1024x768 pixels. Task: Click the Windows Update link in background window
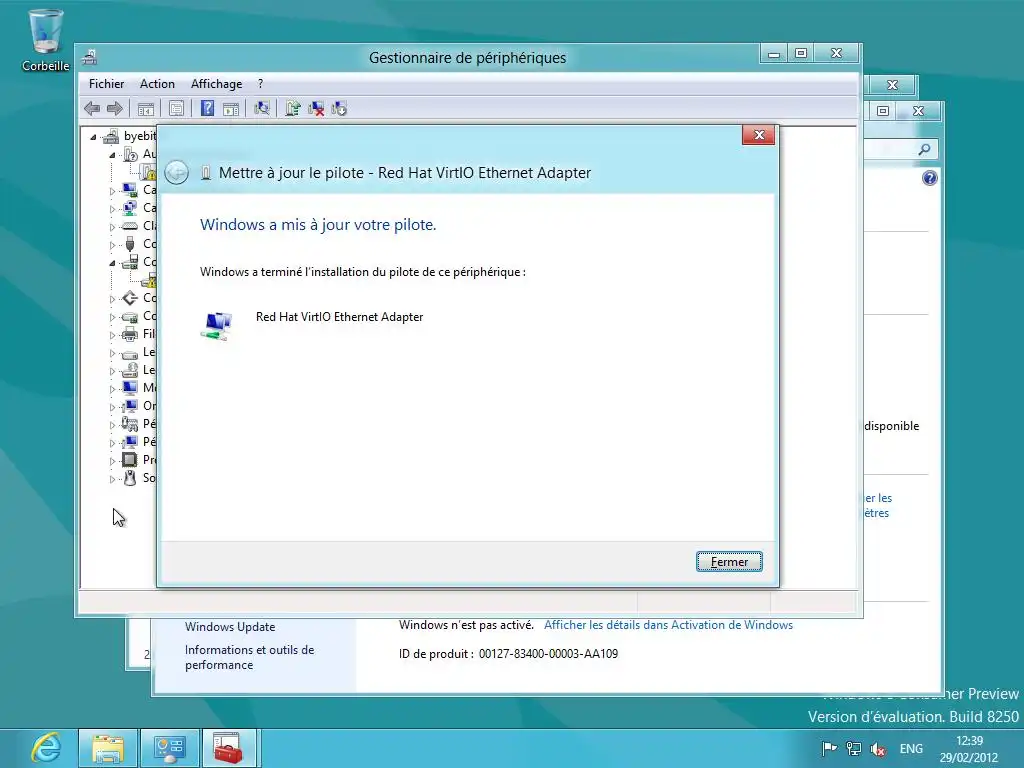230,627
